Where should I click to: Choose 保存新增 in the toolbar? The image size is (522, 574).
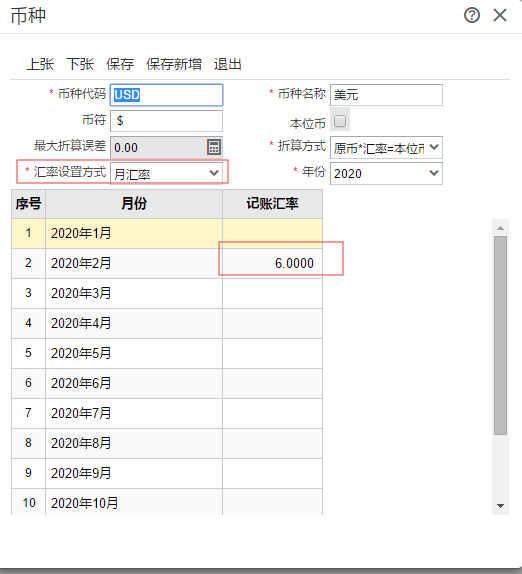[174, 64]
